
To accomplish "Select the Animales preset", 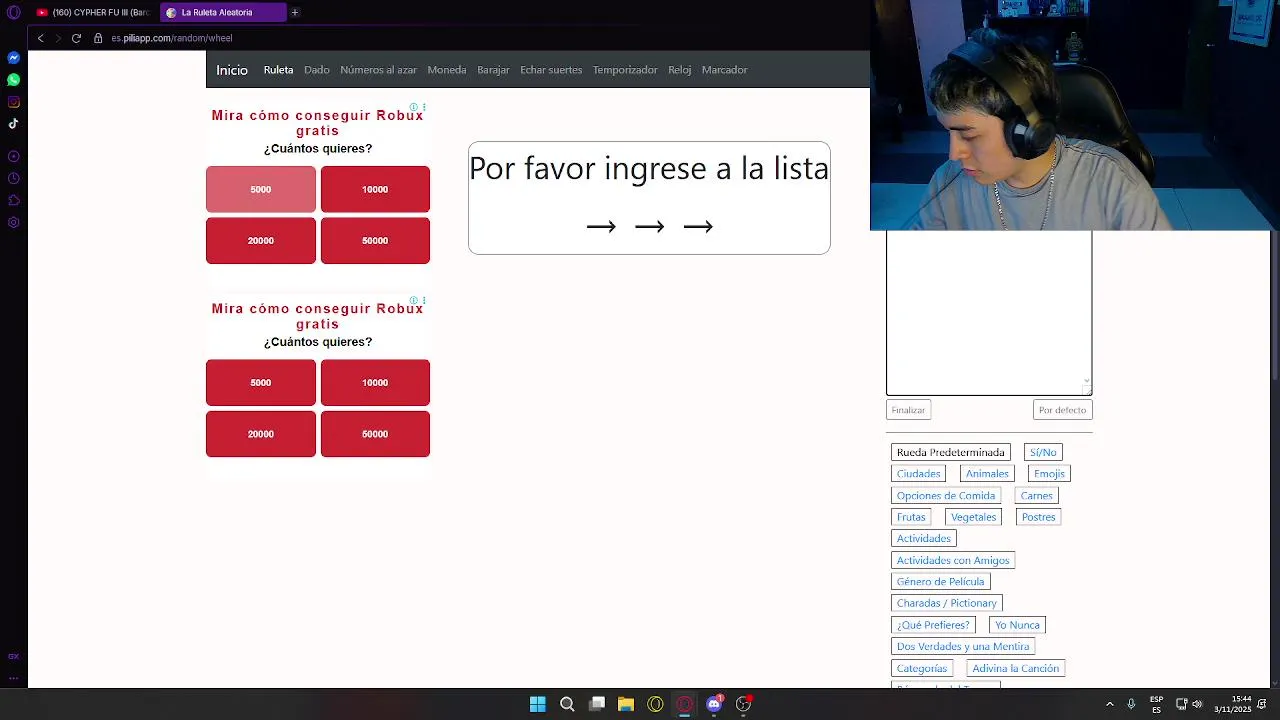I will point(987,474).
